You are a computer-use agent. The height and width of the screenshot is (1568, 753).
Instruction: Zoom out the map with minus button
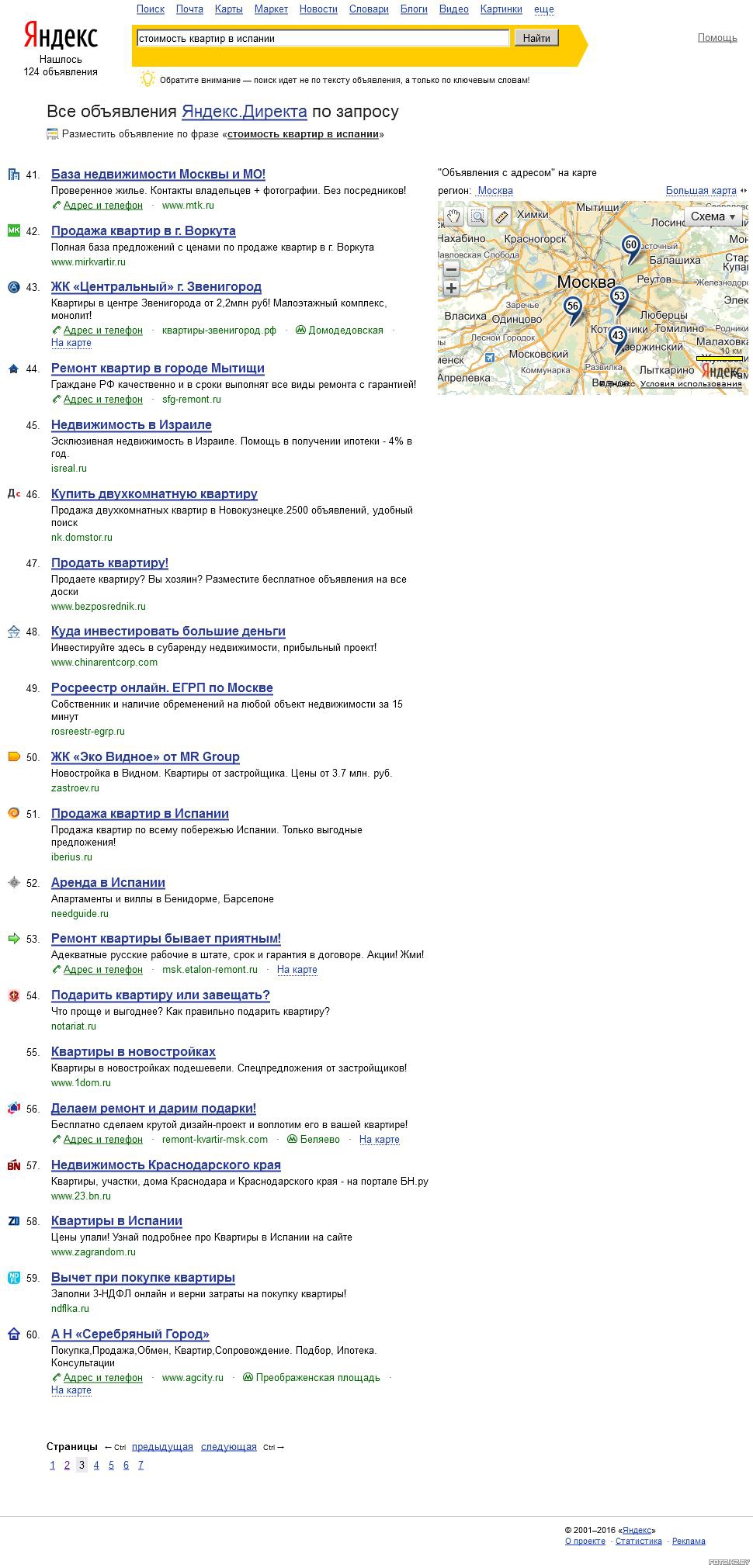(x=451, y=269)
